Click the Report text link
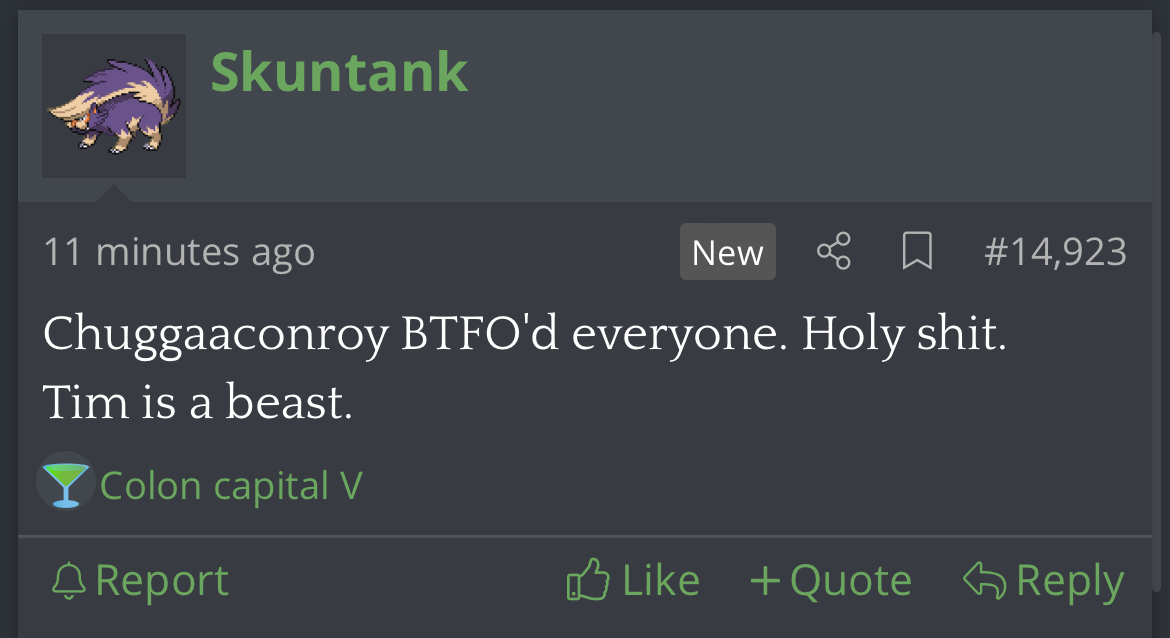 click(x=162, y=581)
